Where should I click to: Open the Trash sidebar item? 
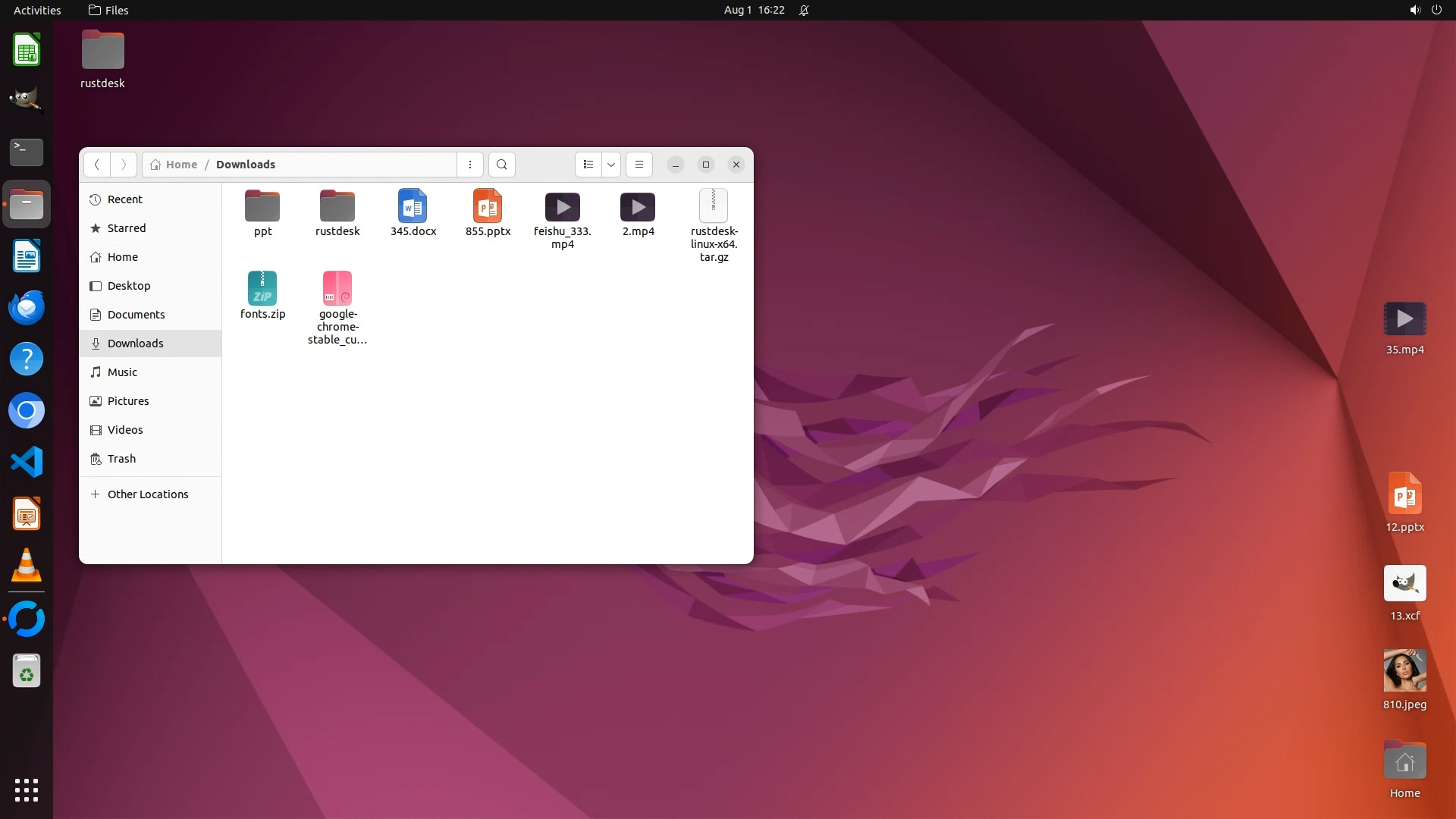[121, 459]
